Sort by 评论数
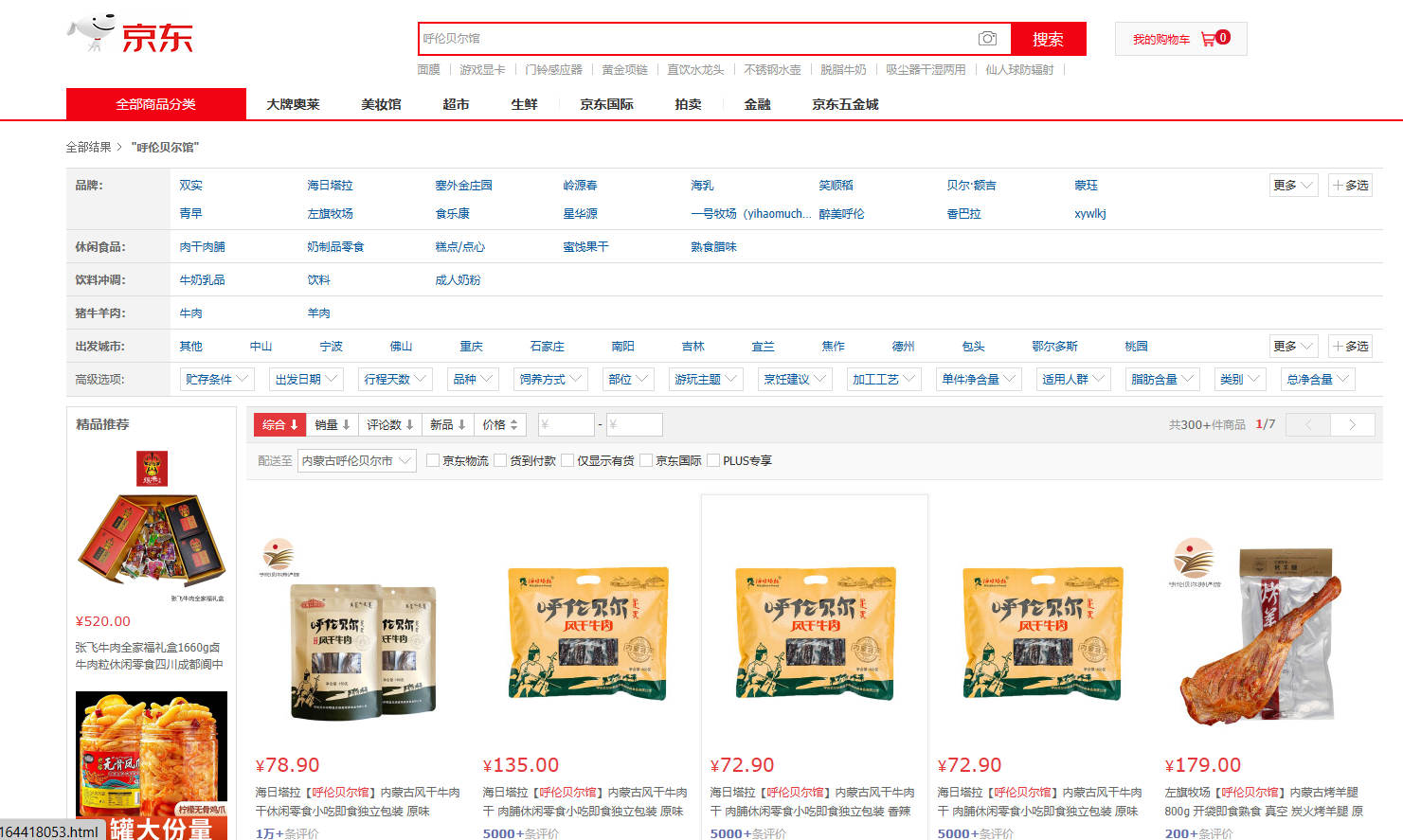 [x=390, y=425]
